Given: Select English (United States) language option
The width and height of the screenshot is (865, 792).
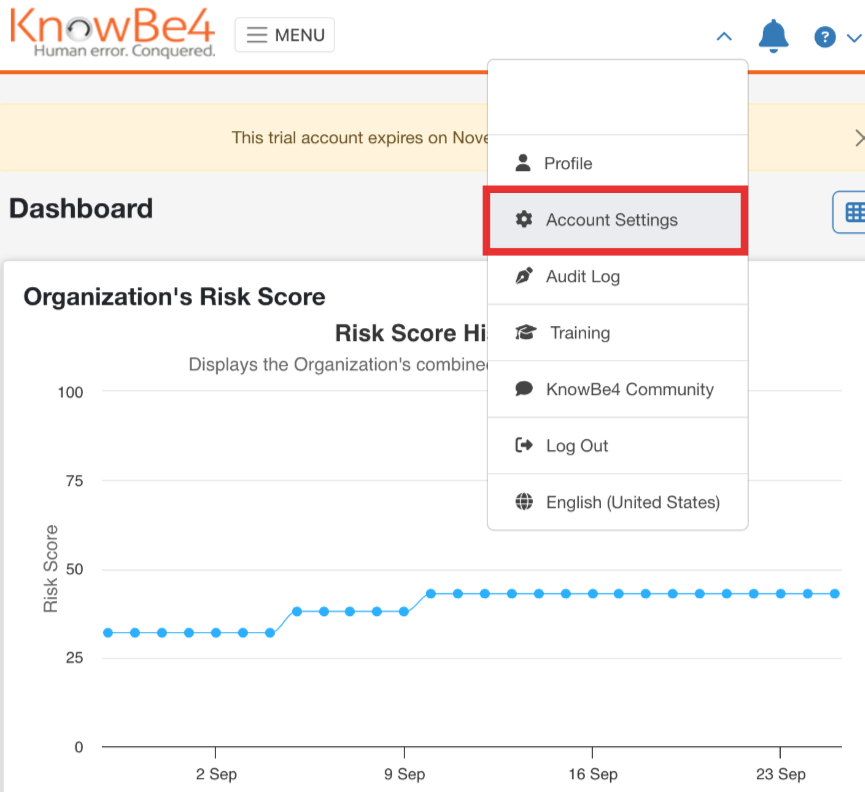Looking at the screenshot, I should pyautogui.click(x=631, y=501).
